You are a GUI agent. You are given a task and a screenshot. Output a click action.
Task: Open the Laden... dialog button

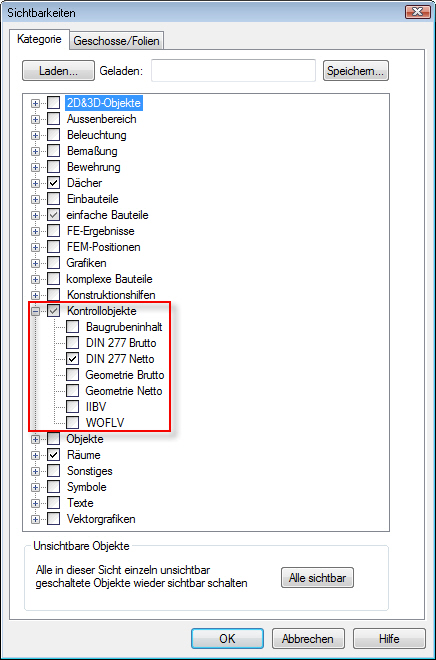tap(58, 71)
